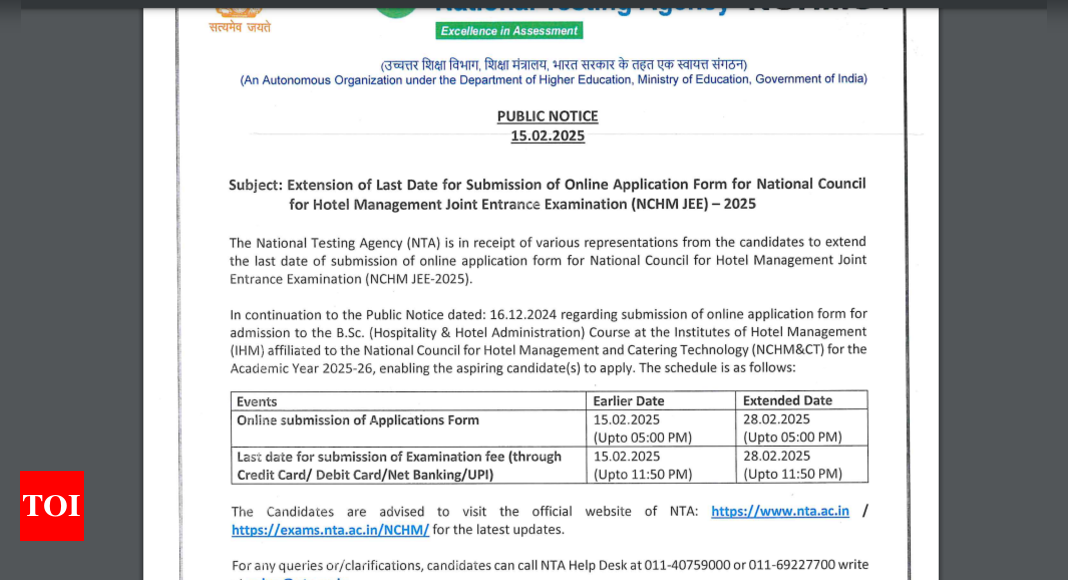Open the https://www.nta.ac.in link

pos(780,511)
